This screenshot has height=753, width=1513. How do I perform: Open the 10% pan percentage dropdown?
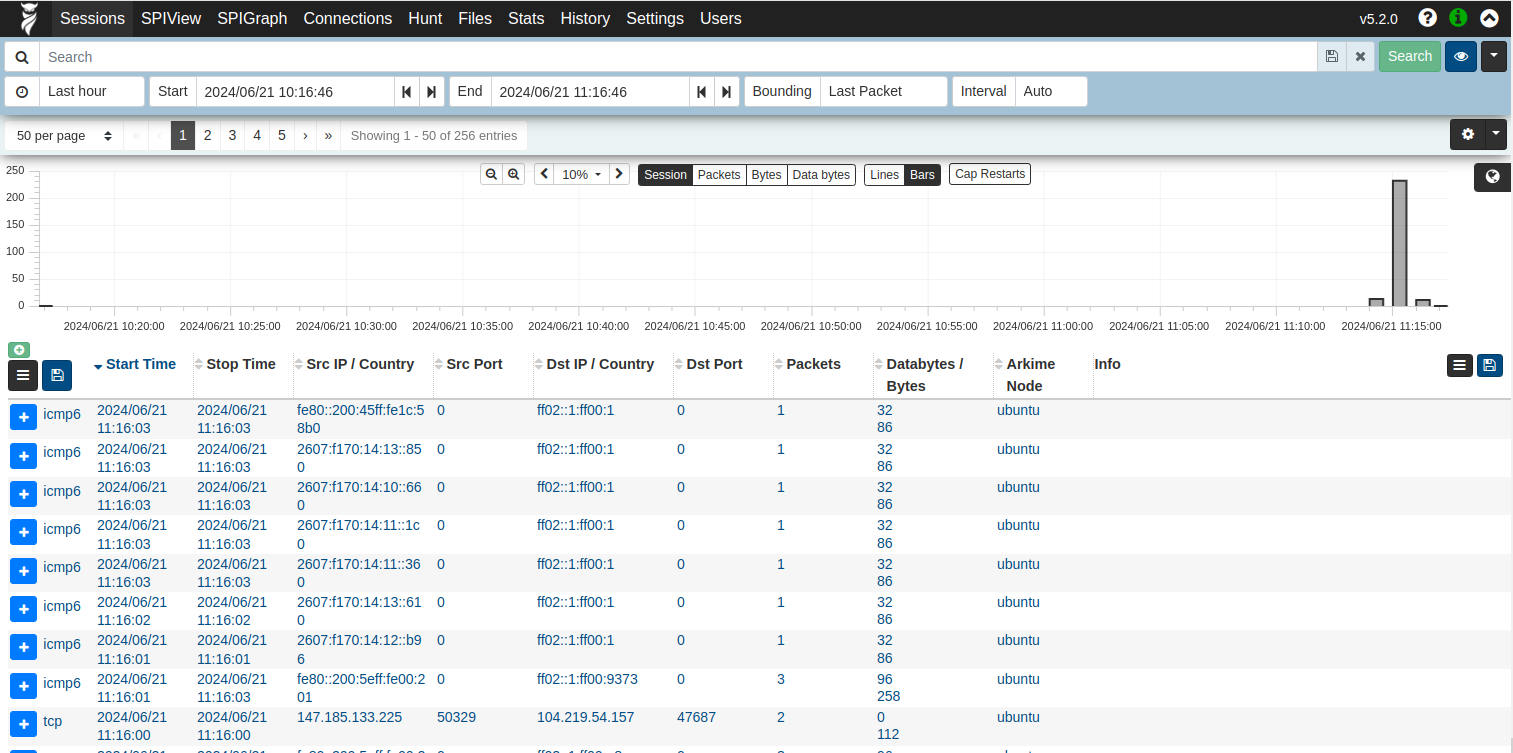coord(582,174)
